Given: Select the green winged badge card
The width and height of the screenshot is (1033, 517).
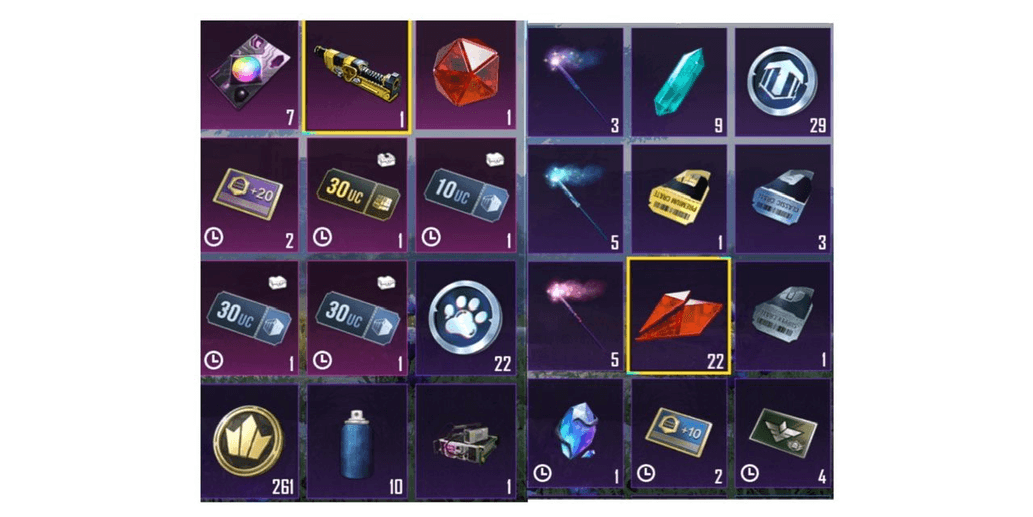Looking at the screenshot, I should (783, 433).
